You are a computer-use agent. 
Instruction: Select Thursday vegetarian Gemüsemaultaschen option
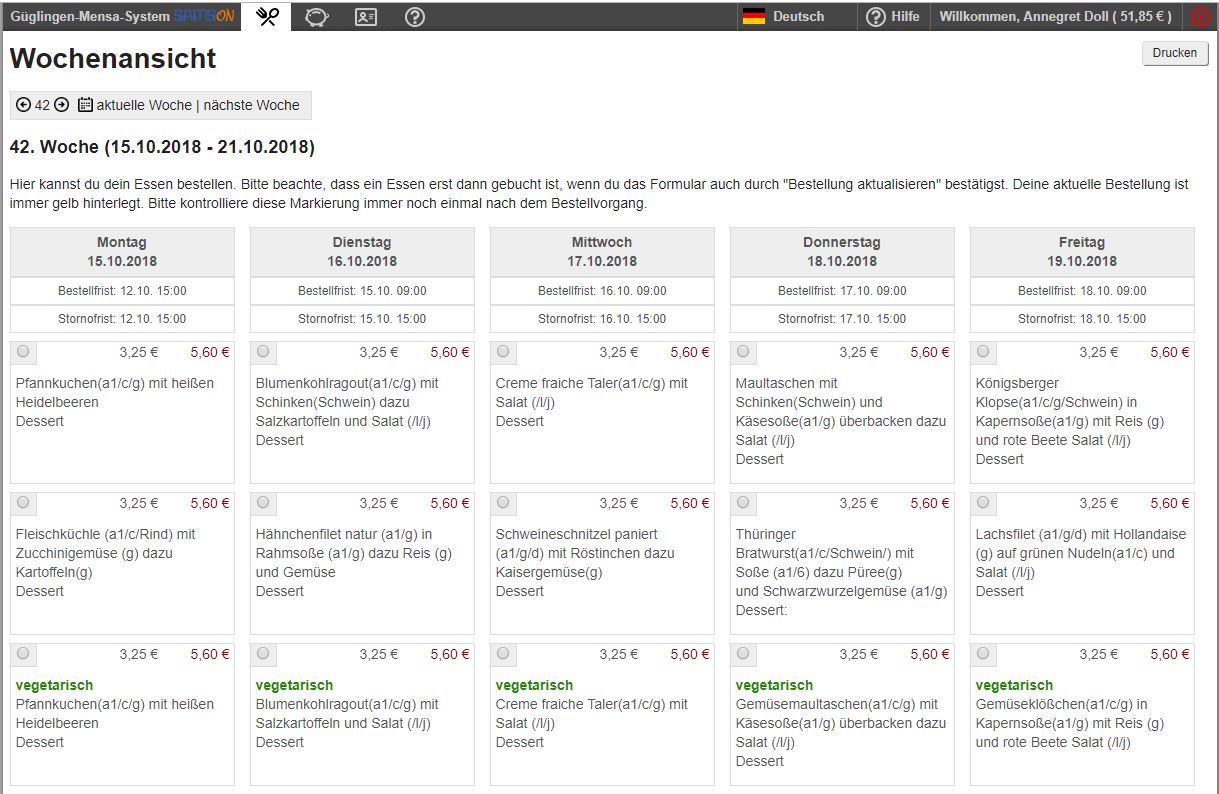point(743,653)
